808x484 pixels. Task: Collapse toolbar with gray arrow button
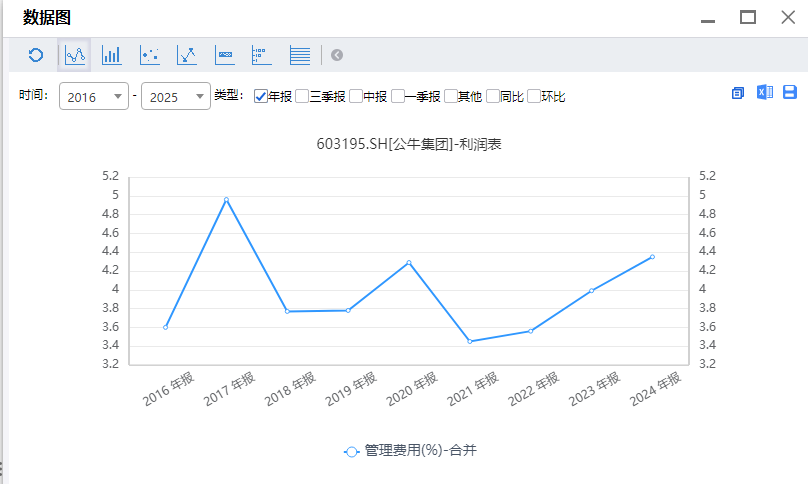point(337,55)
